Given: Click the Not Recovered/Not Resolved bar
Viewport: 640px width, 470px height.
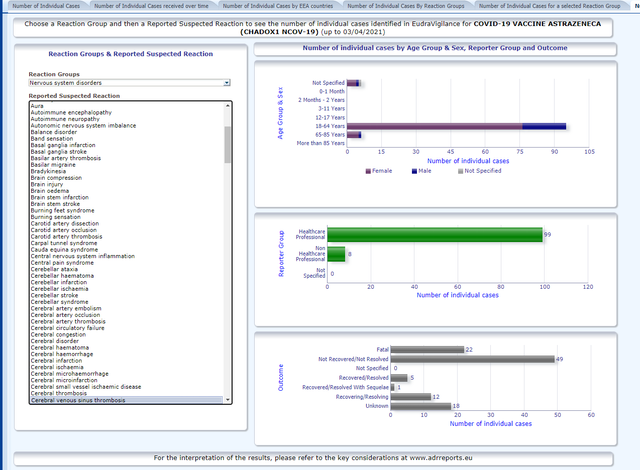Looking at the screenshot, I should (x=473, y=359).
